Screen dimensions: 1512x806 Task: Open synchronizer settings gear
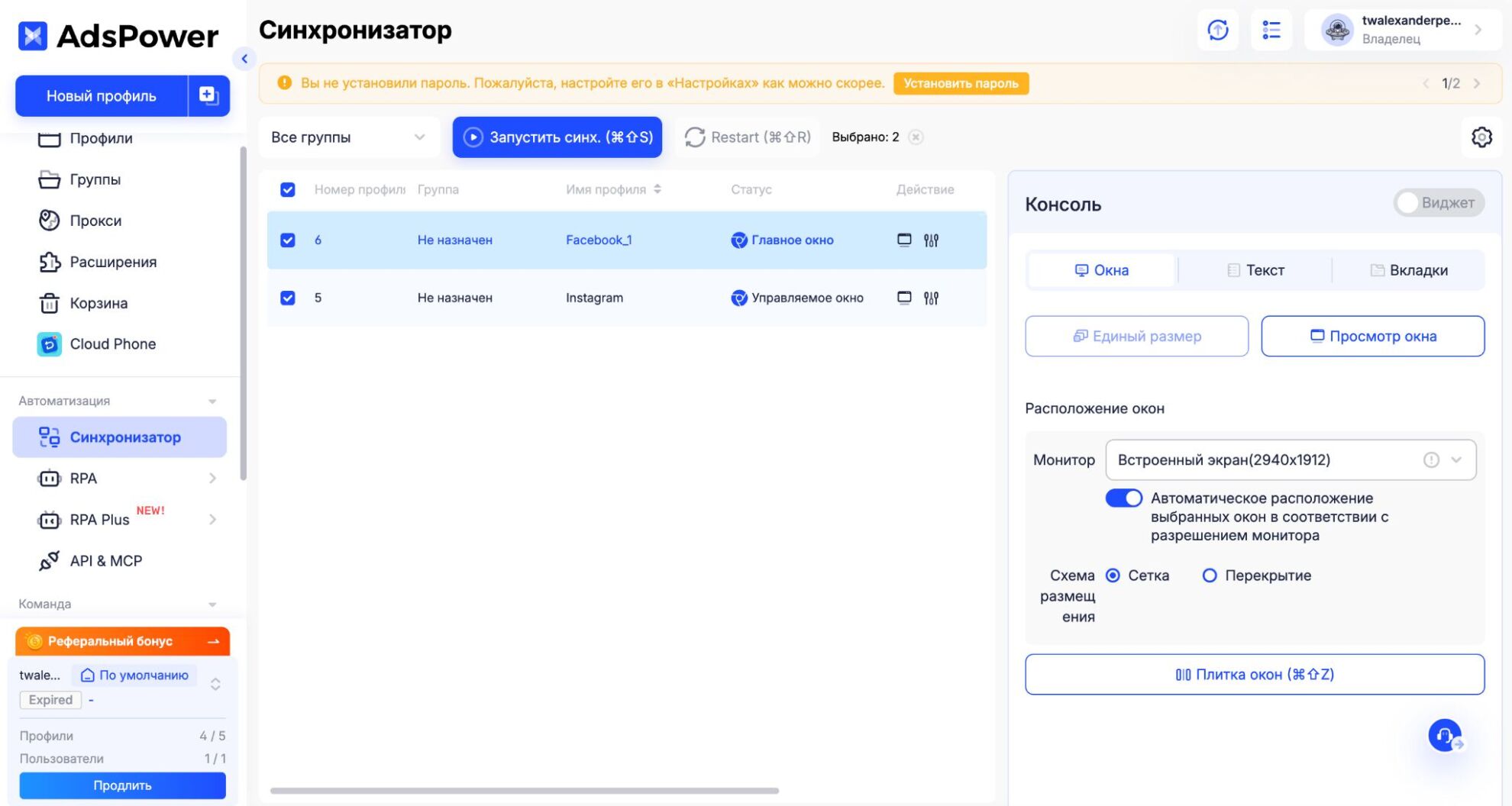pos(1482,137)
